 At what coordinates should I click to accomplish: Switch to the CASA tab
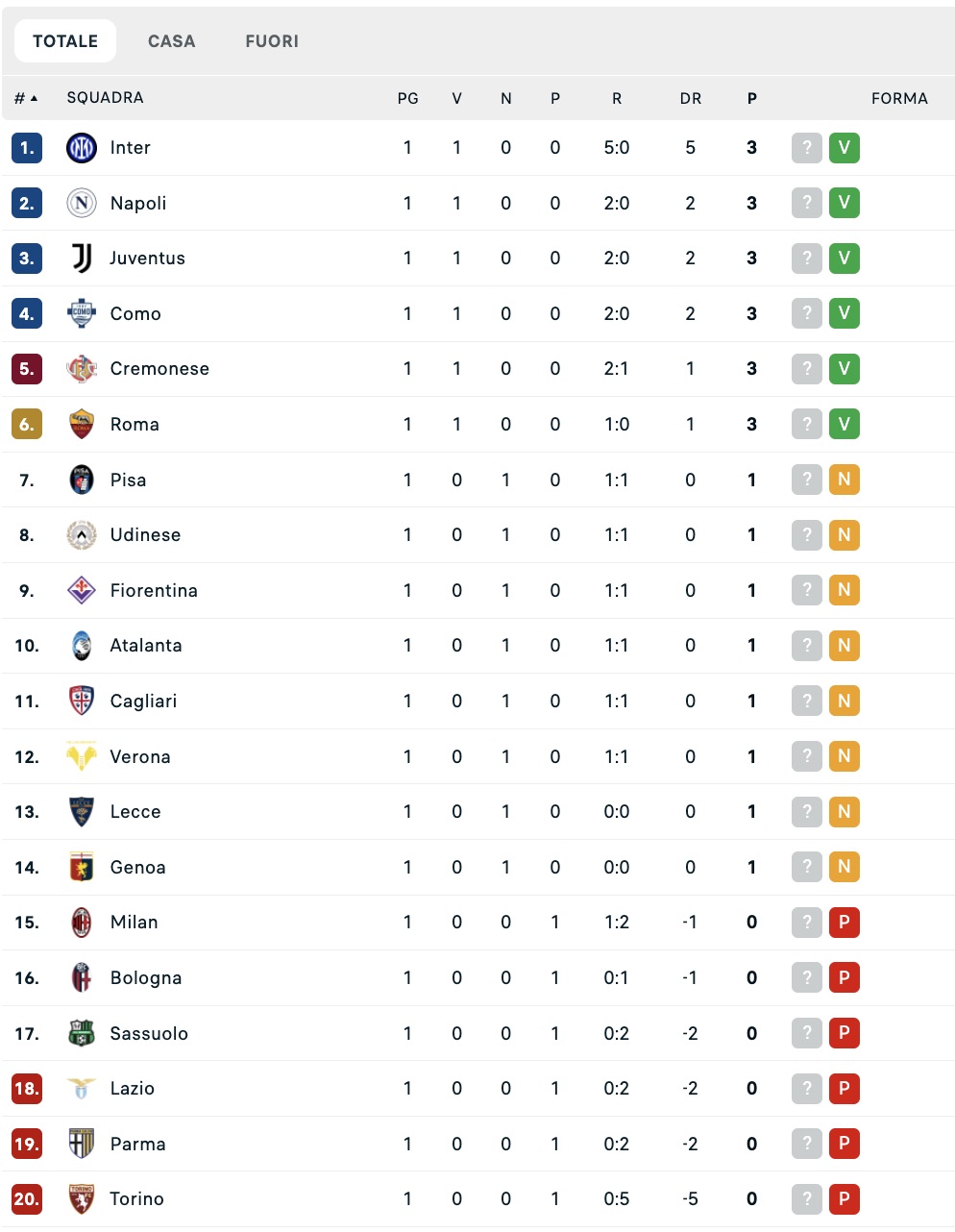pos(171,41)
